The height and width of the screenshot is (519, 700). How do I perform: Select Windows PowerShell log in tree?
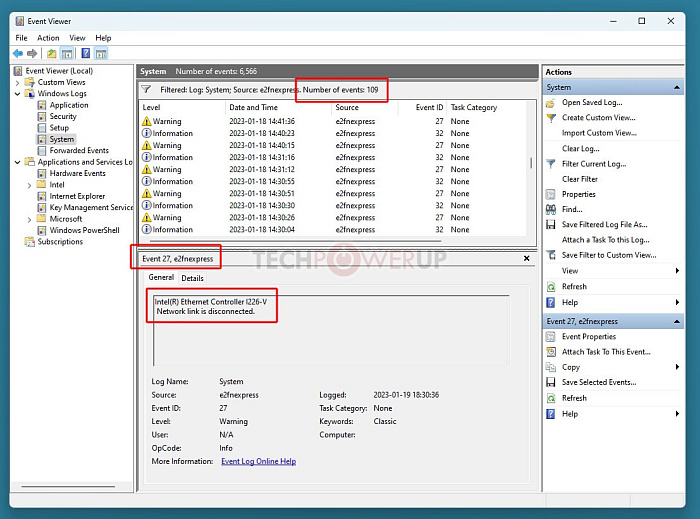click(x=84, y=230)
